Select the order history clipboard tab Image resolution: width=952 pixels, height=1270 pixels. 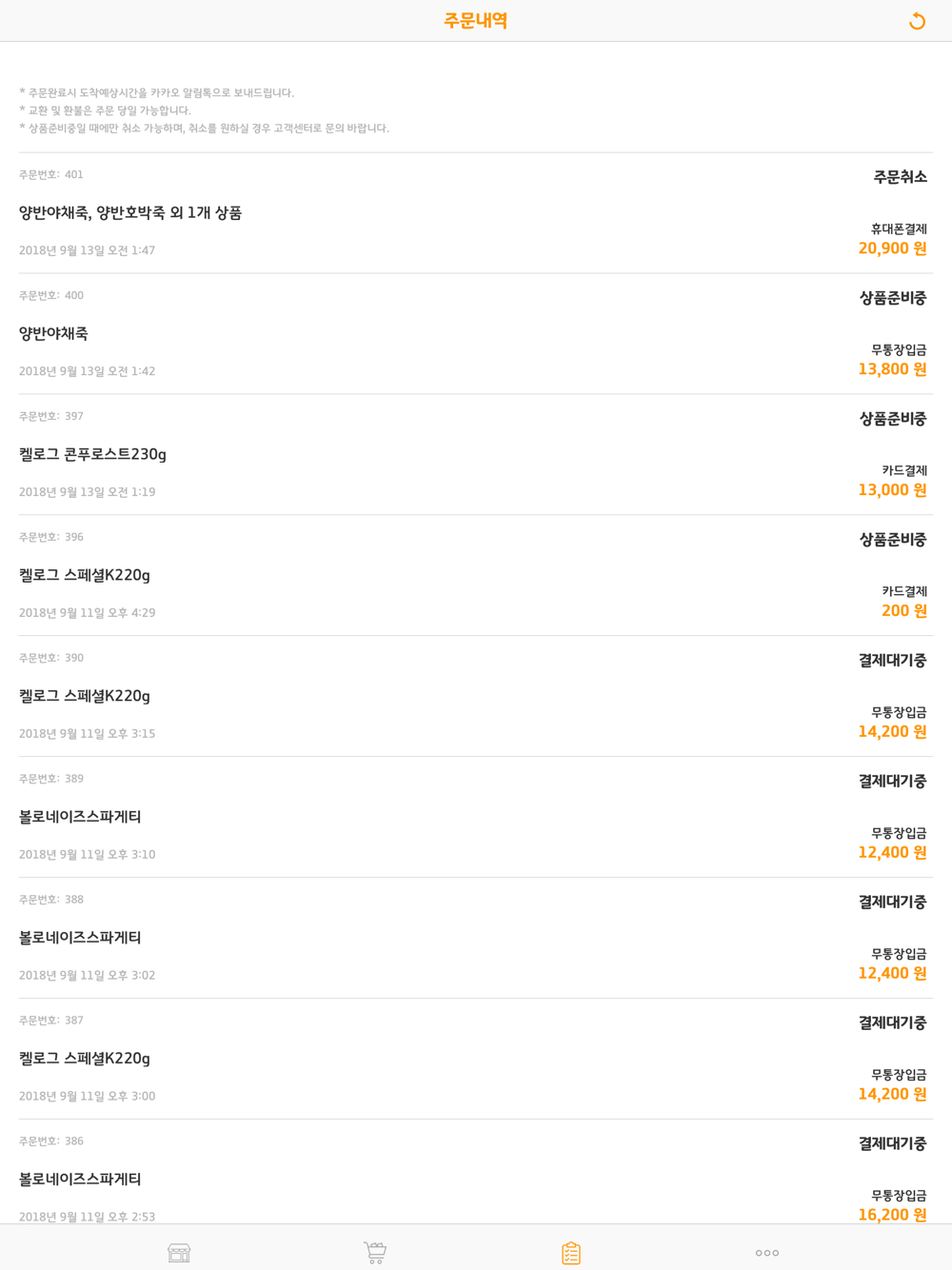coord(571,1253)
